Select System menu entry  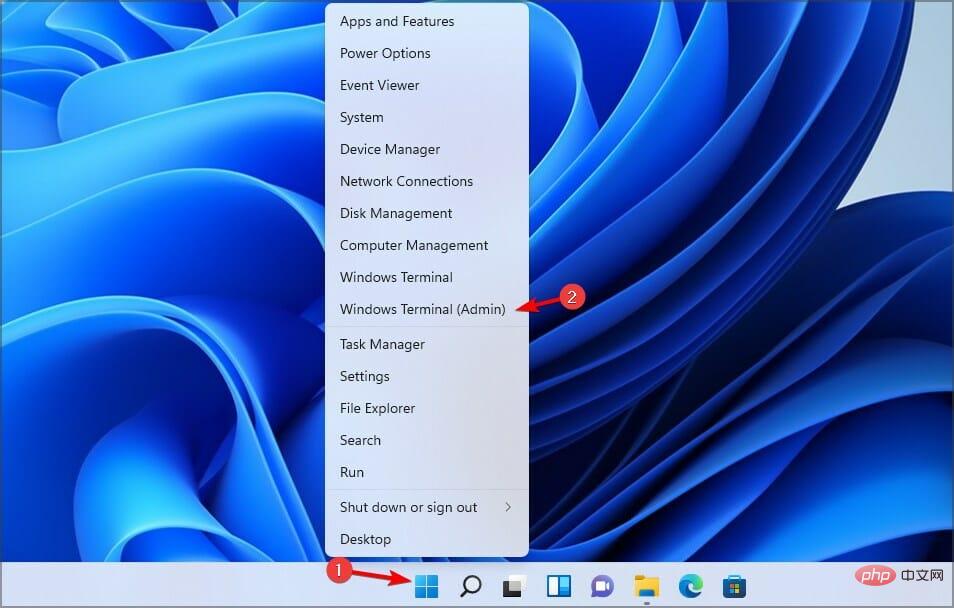pos(427,117)
